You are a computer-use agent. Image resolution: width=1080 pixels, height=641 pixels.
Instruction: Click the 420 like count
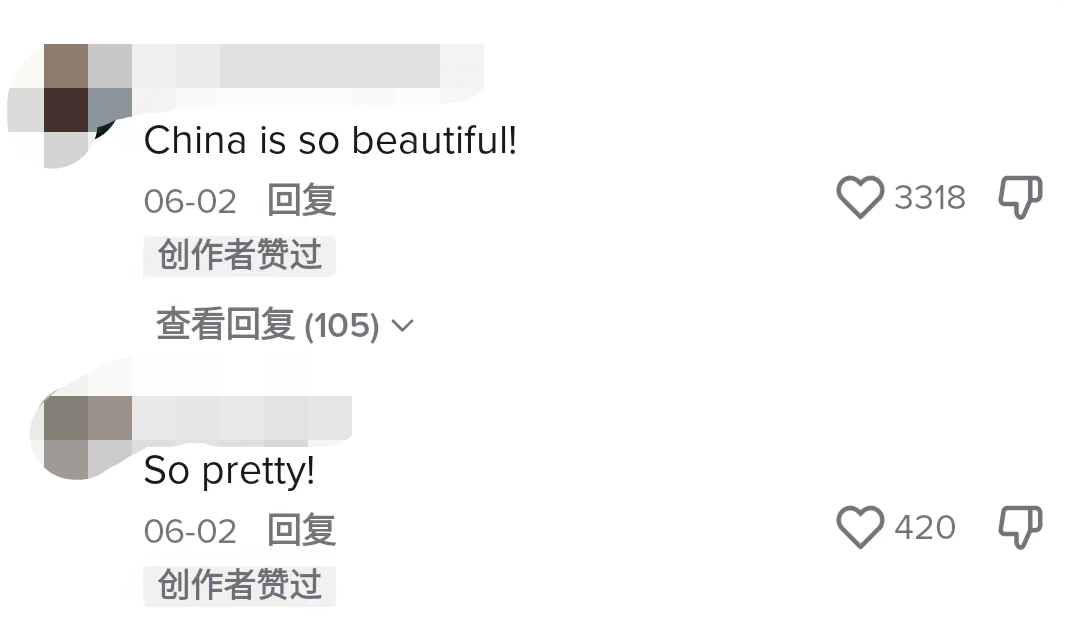coord(925,527)
